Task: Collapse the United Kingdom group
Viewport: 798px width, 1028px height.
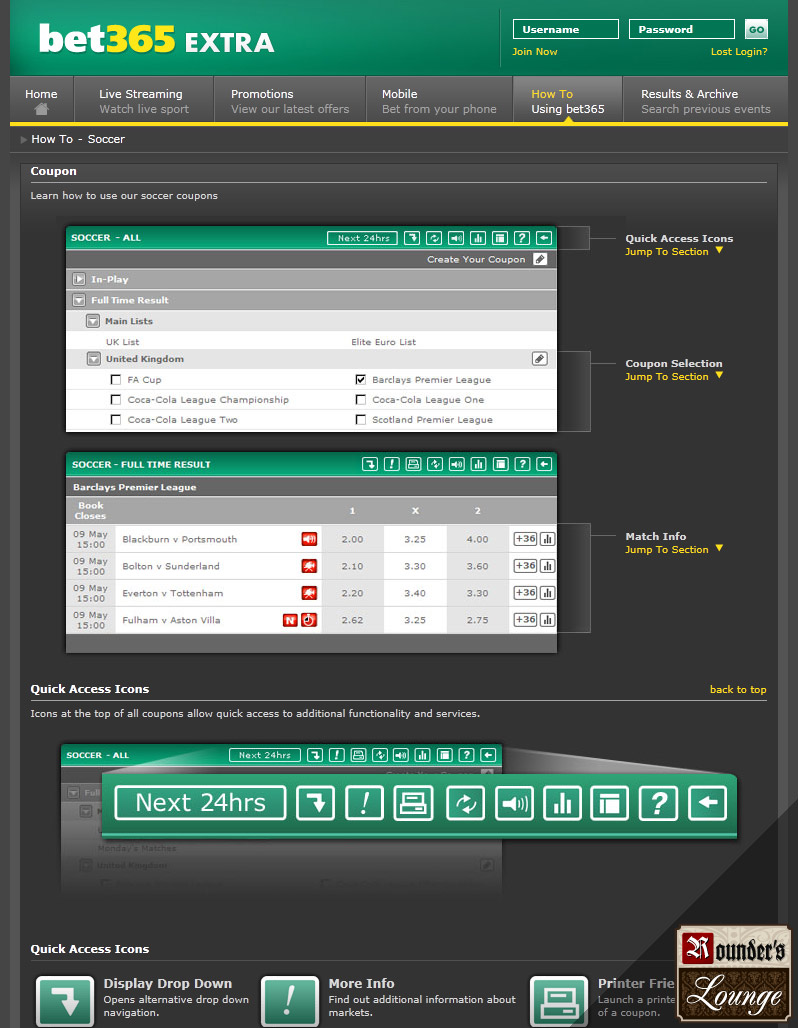Action: (94, 359)
